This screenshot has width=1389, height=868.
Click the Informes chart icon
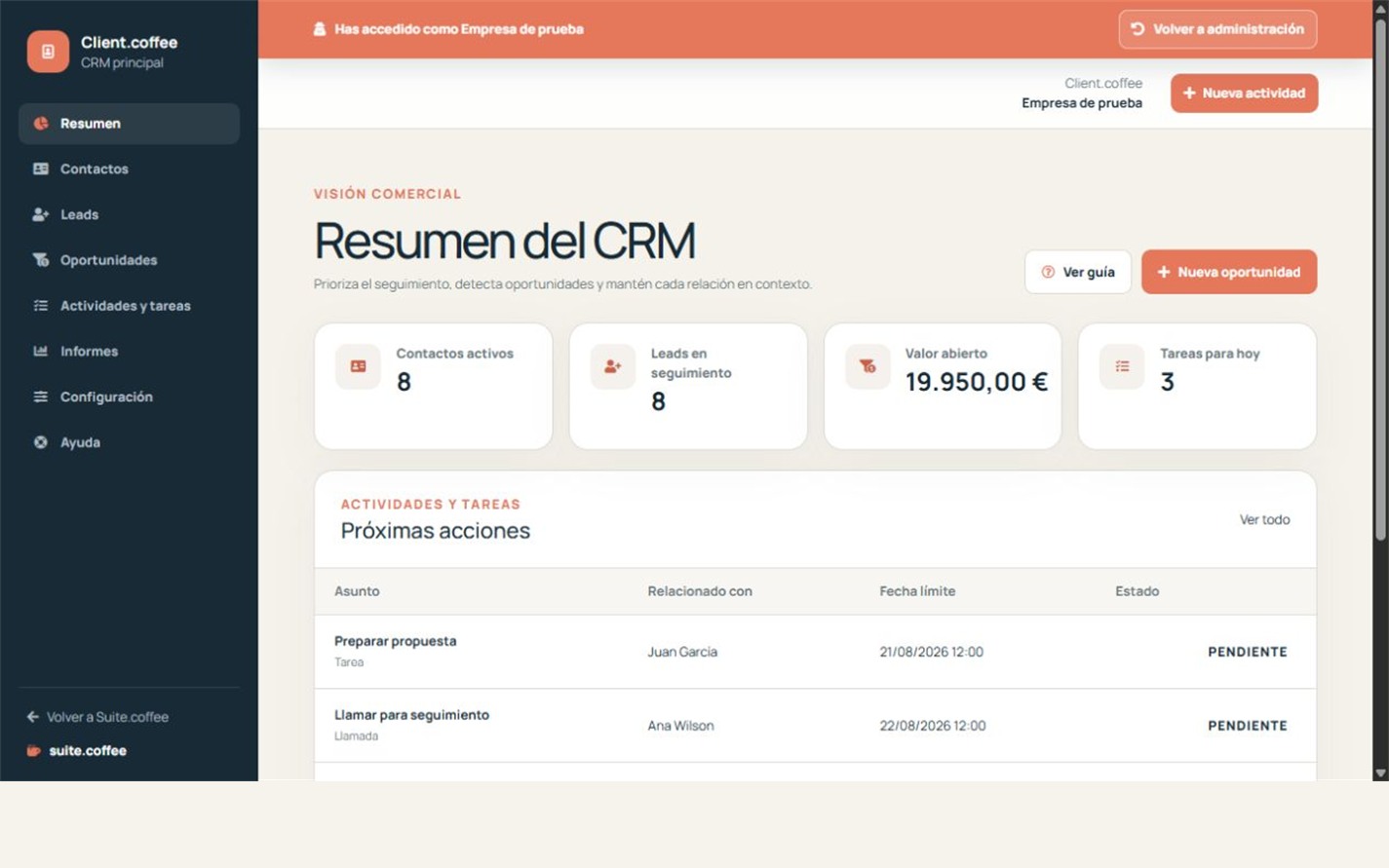(41, 351)
